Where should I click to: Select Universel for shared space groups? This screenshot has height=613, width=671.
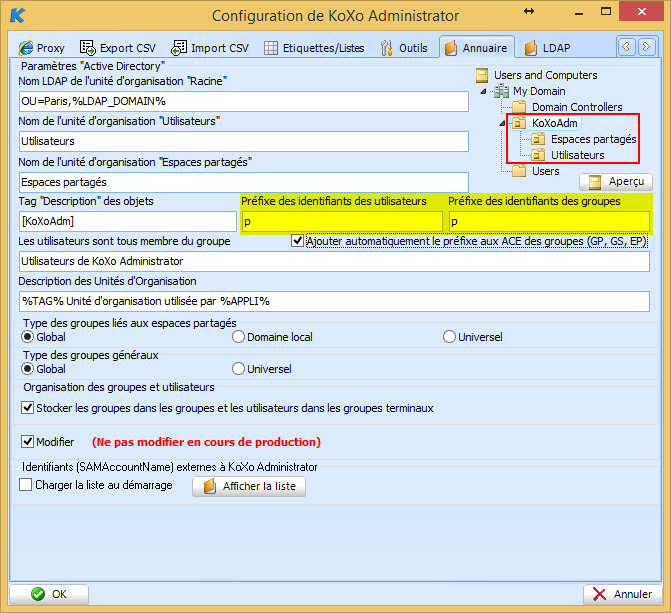pos(449,337)
